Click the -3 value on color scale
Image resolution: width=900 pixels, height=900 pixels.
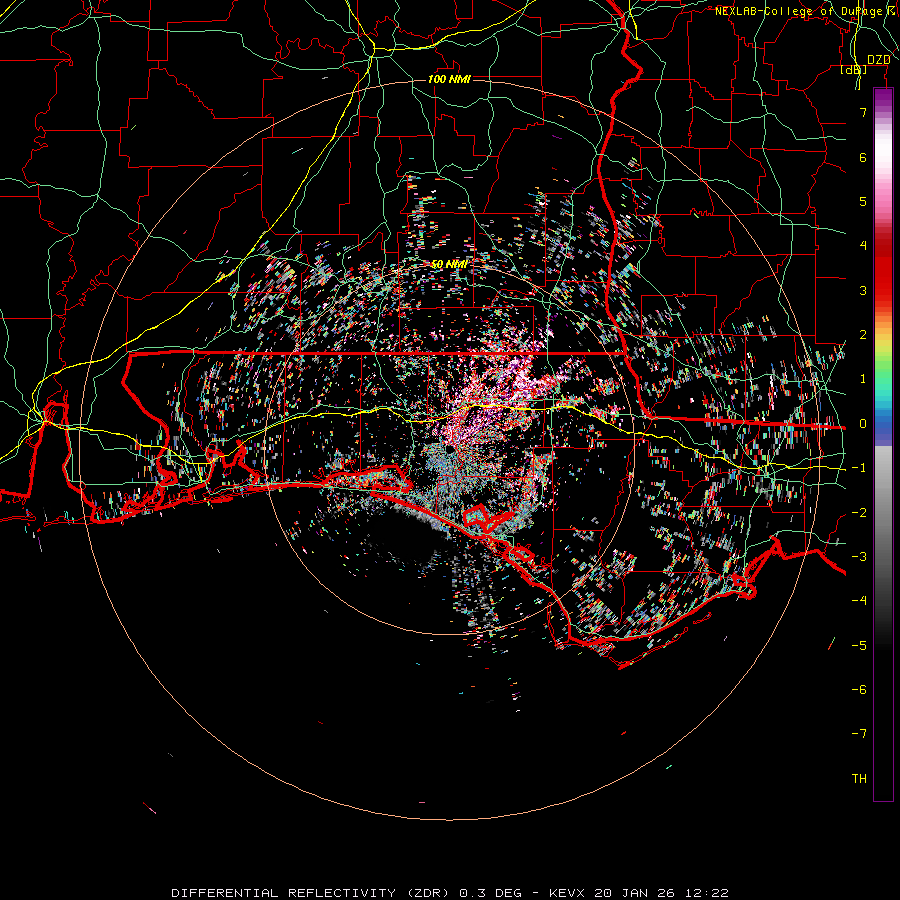[859, 557]
